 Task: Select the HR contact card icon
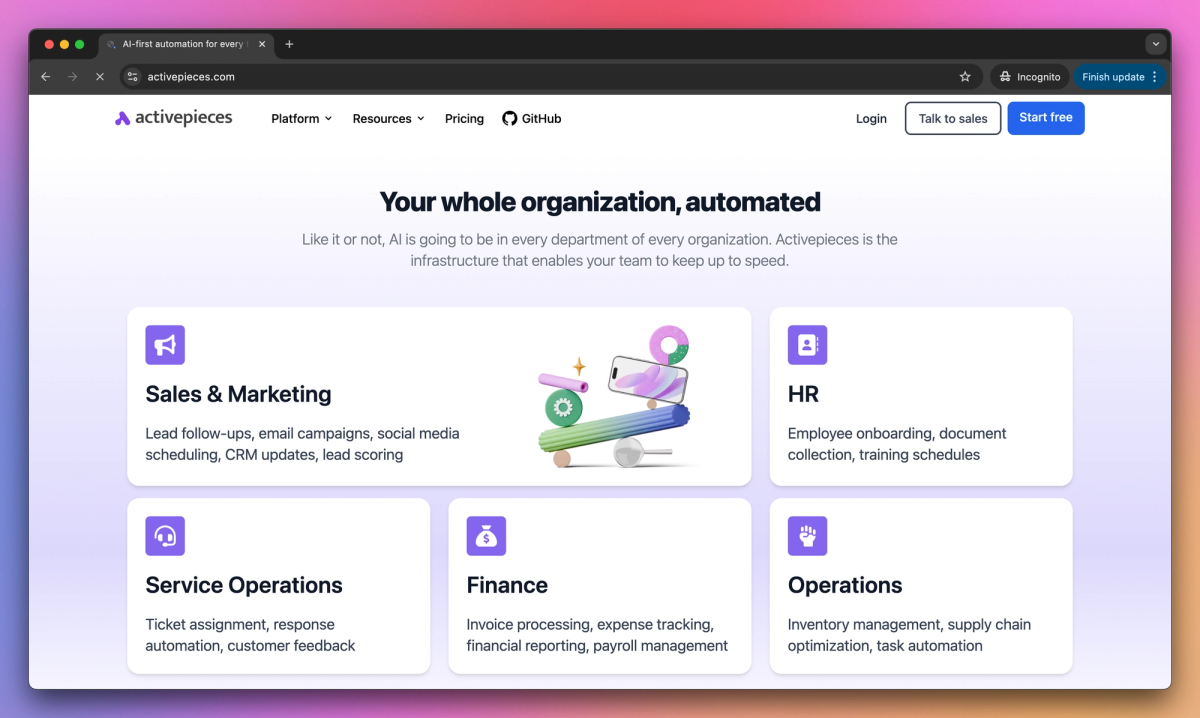(807, 345)
